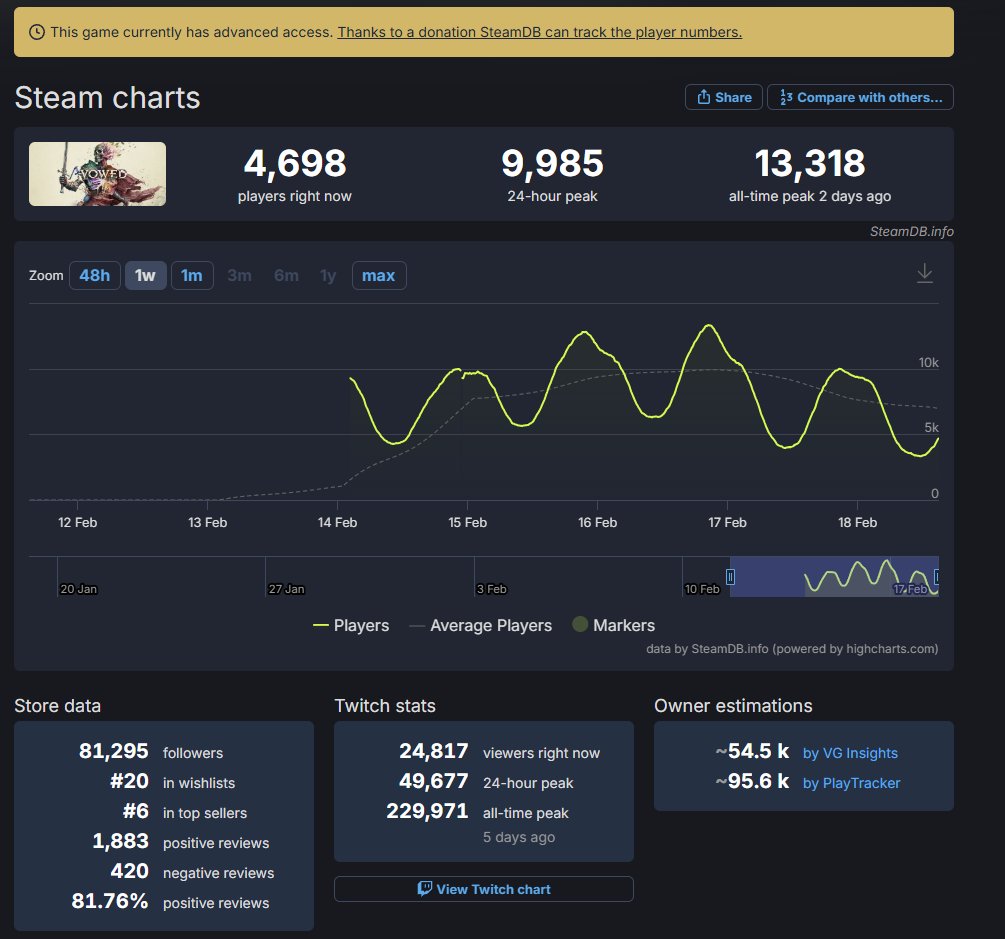Image resolution: width=1005 pixels, height=939 pixels.
Task: Click the 5 days ago text
Action: [x=519, y=837]
